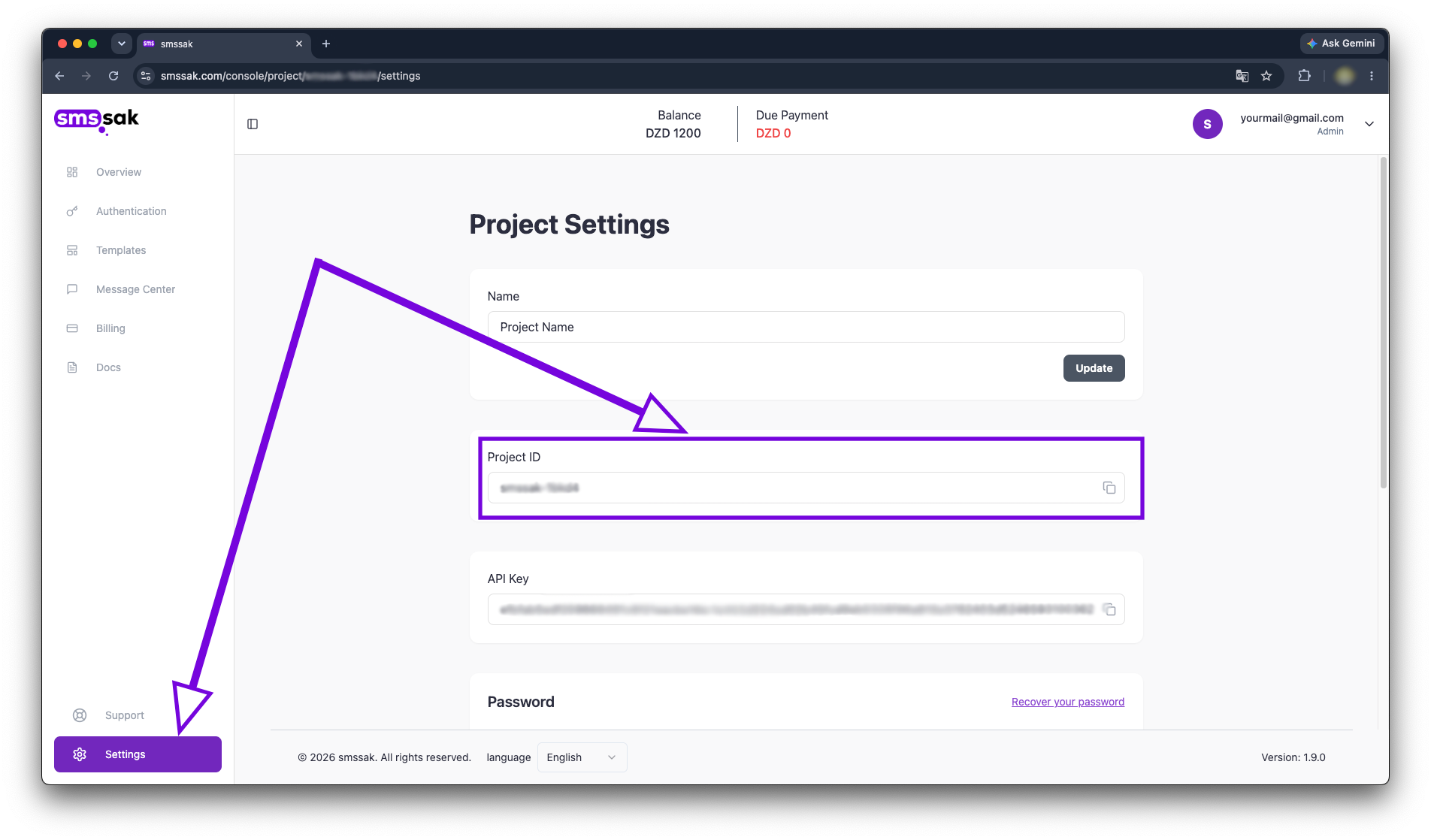Click the Docs file icon
This screenshot has width=1431, height=840.
coord(72,367)
